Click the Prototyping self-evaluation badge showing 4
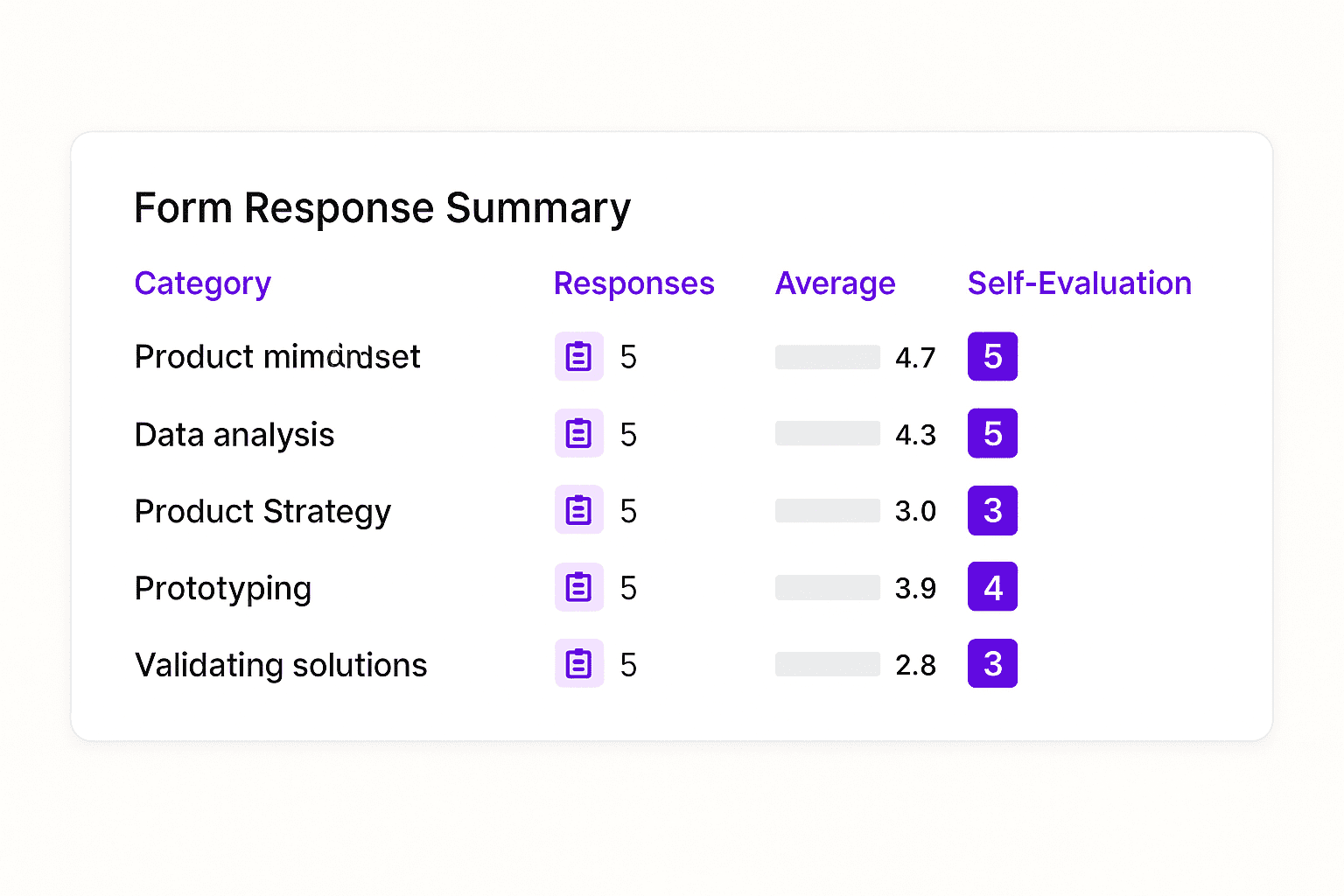Screen dimensions: 1344x896 (992, 587)
